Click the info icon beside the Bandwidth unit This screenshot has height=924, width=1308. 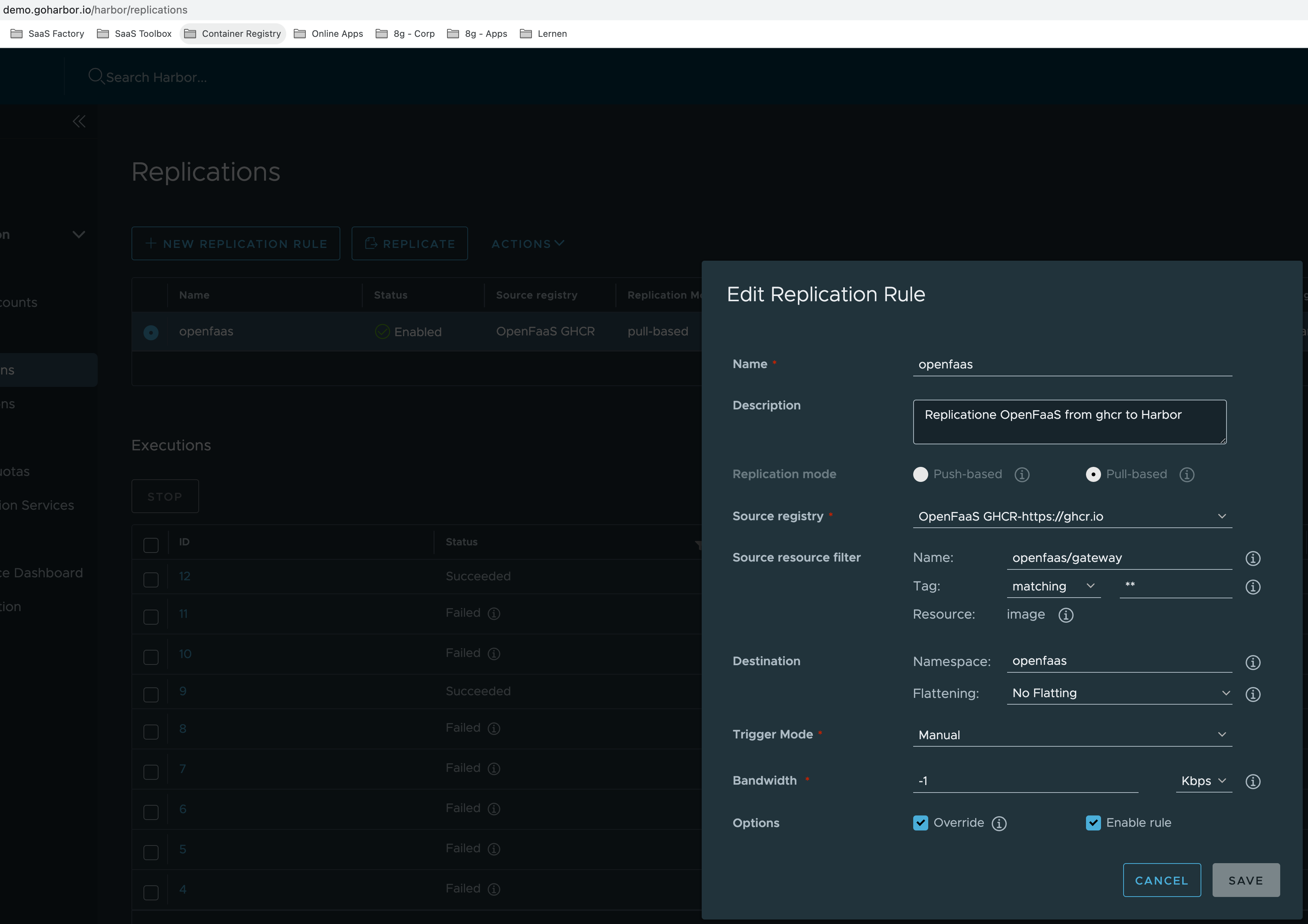coord(1253,782)
